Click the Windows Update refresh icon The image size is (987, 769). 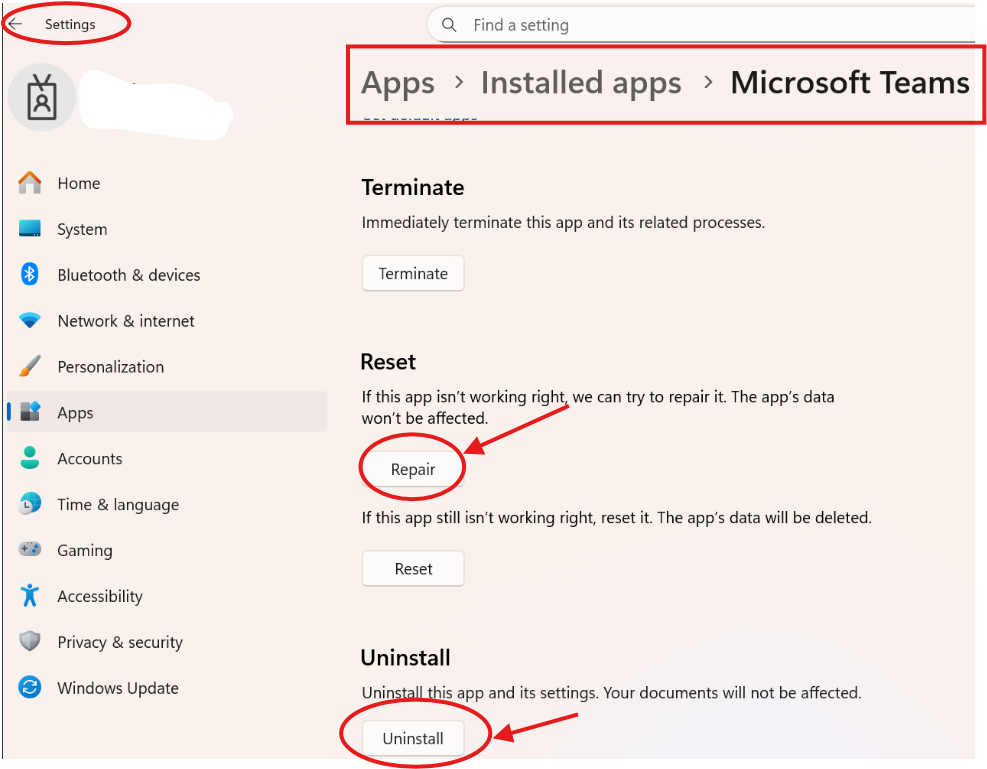[x=30, y=687]
